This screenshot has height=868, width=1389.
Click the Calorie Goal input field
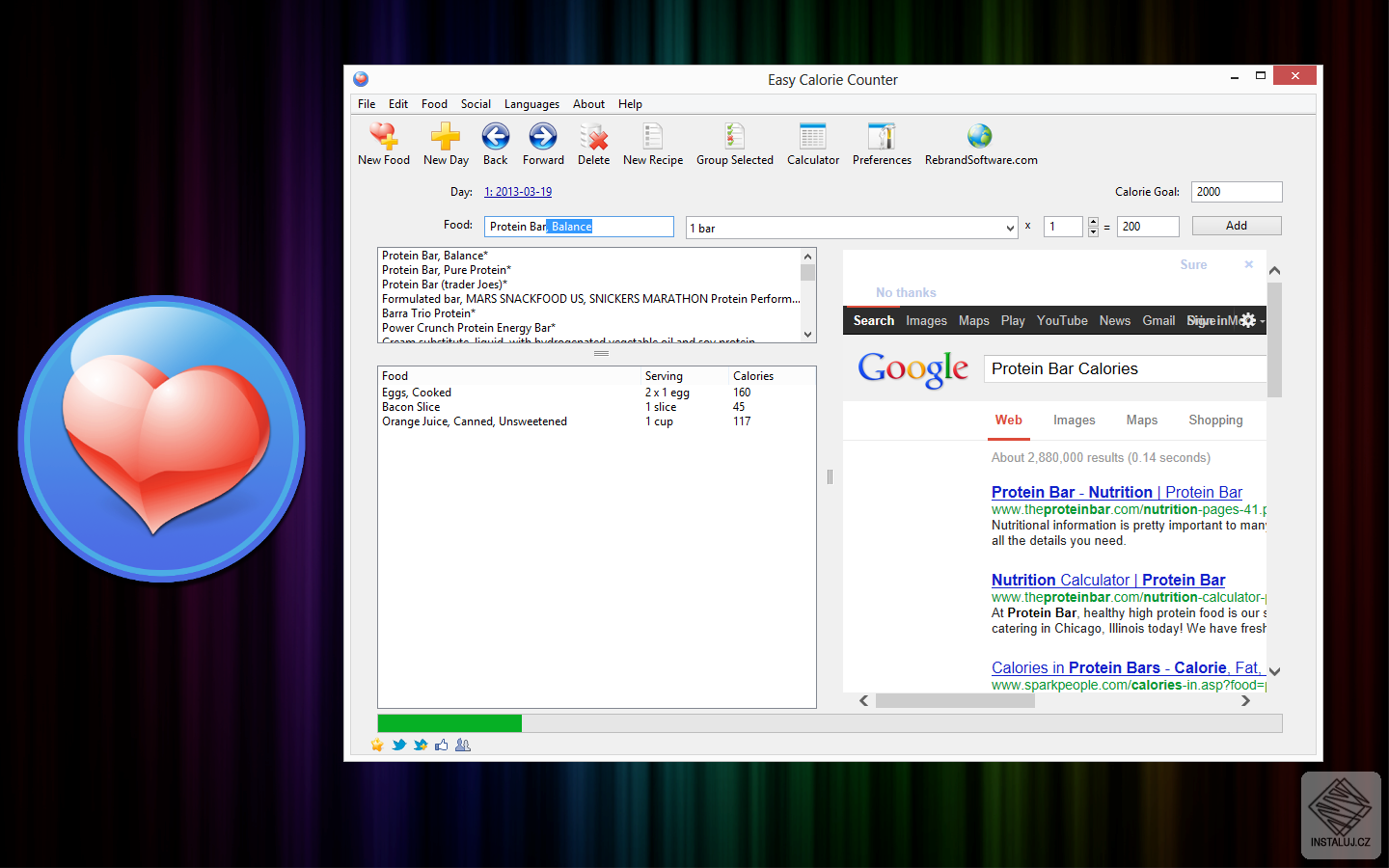click(x=1237, y=192)
